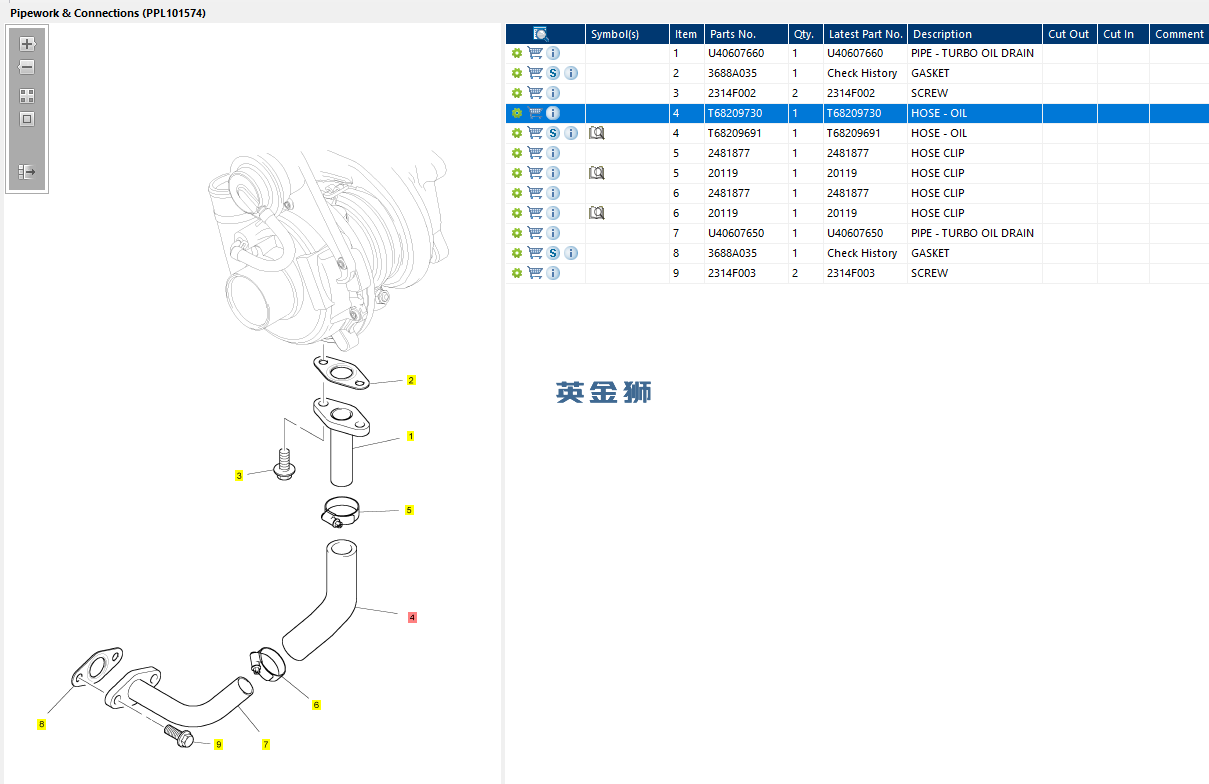
Task: Select callout 8 by the lower gasket
Action: point(41,724)
